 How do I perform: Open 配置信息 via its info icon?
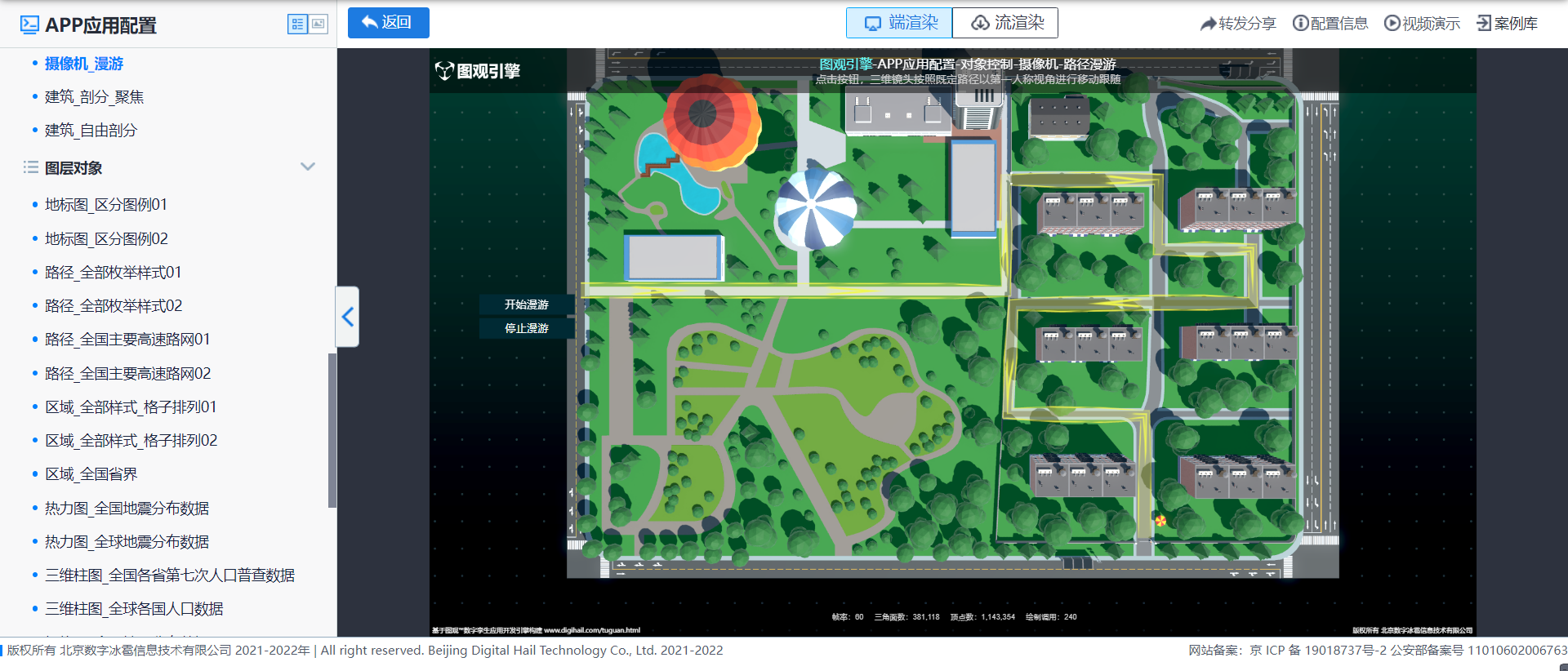(1300, 23)
